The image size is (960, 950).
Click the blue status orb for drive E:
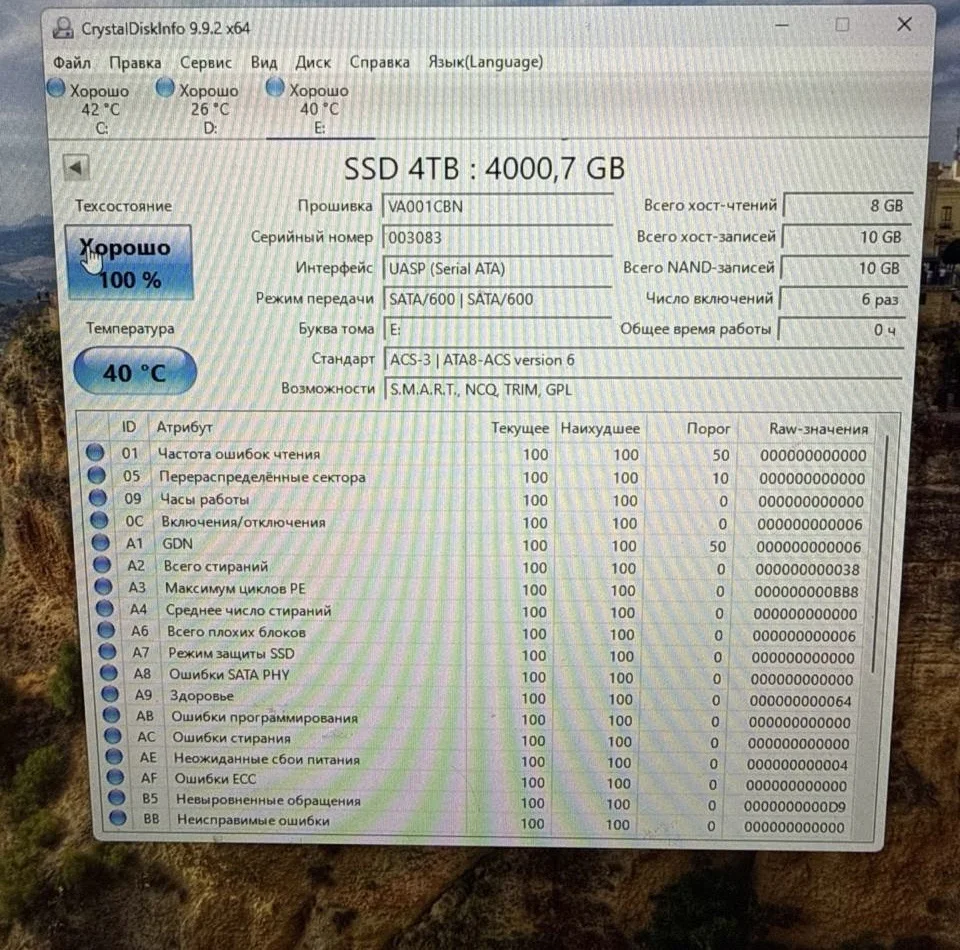point(275,88)
